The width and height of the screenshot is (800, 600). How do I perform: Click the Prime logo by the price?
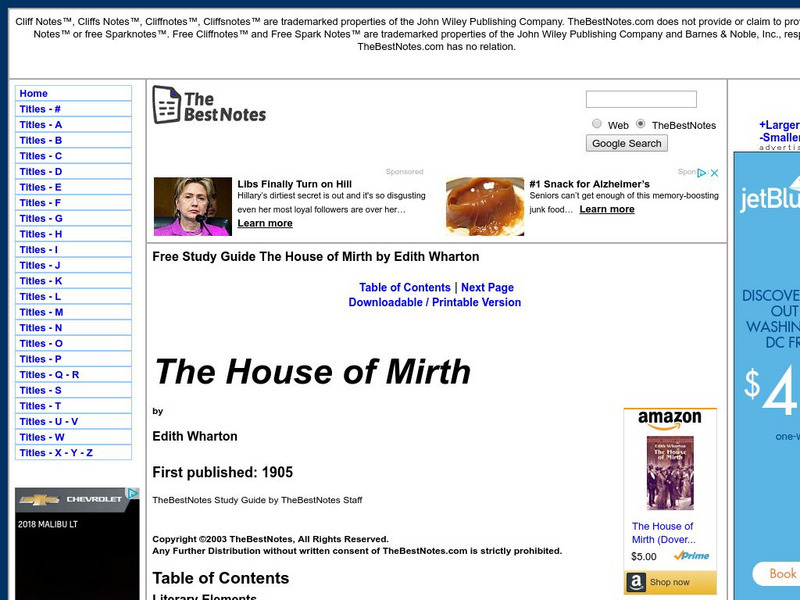[691, 556]
